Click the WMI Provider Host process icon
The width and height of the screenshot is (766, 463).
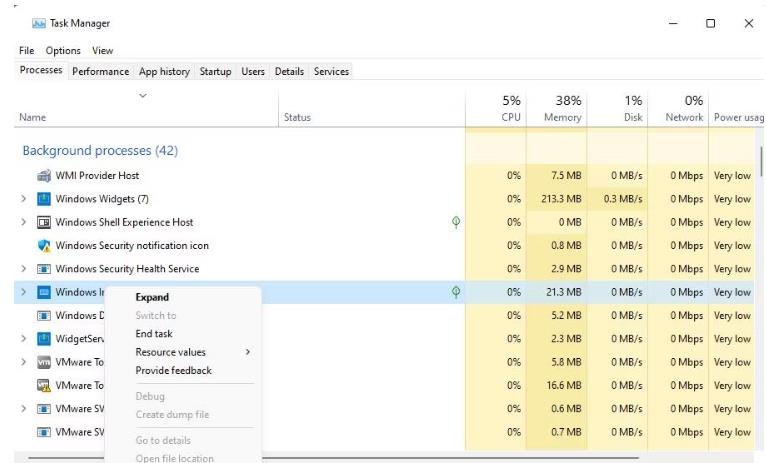[x=44, y=175]
